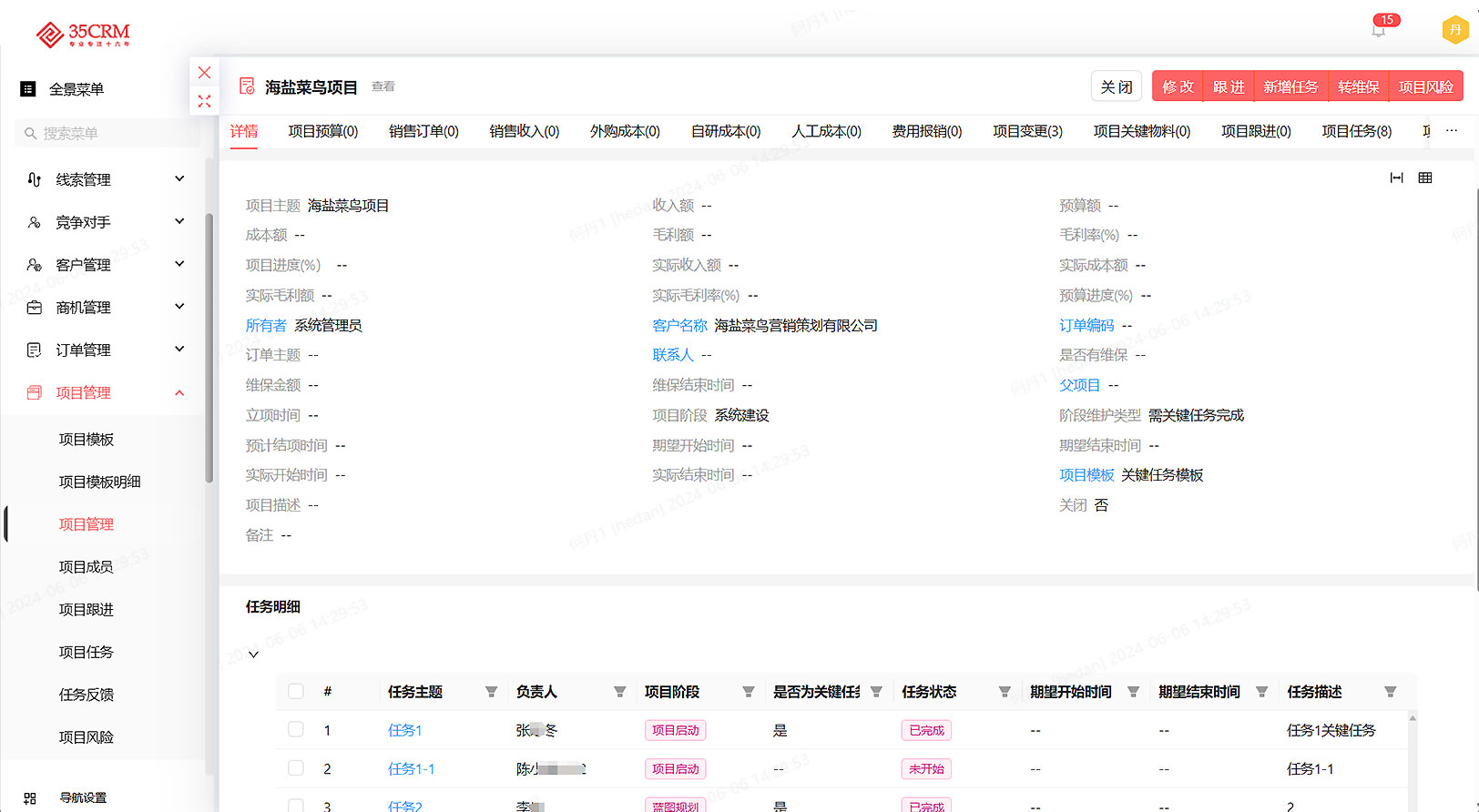The image size is (1479, 812).
Task: Switch to the 项目任务(8) tab
Action: tap(1356, 131)
